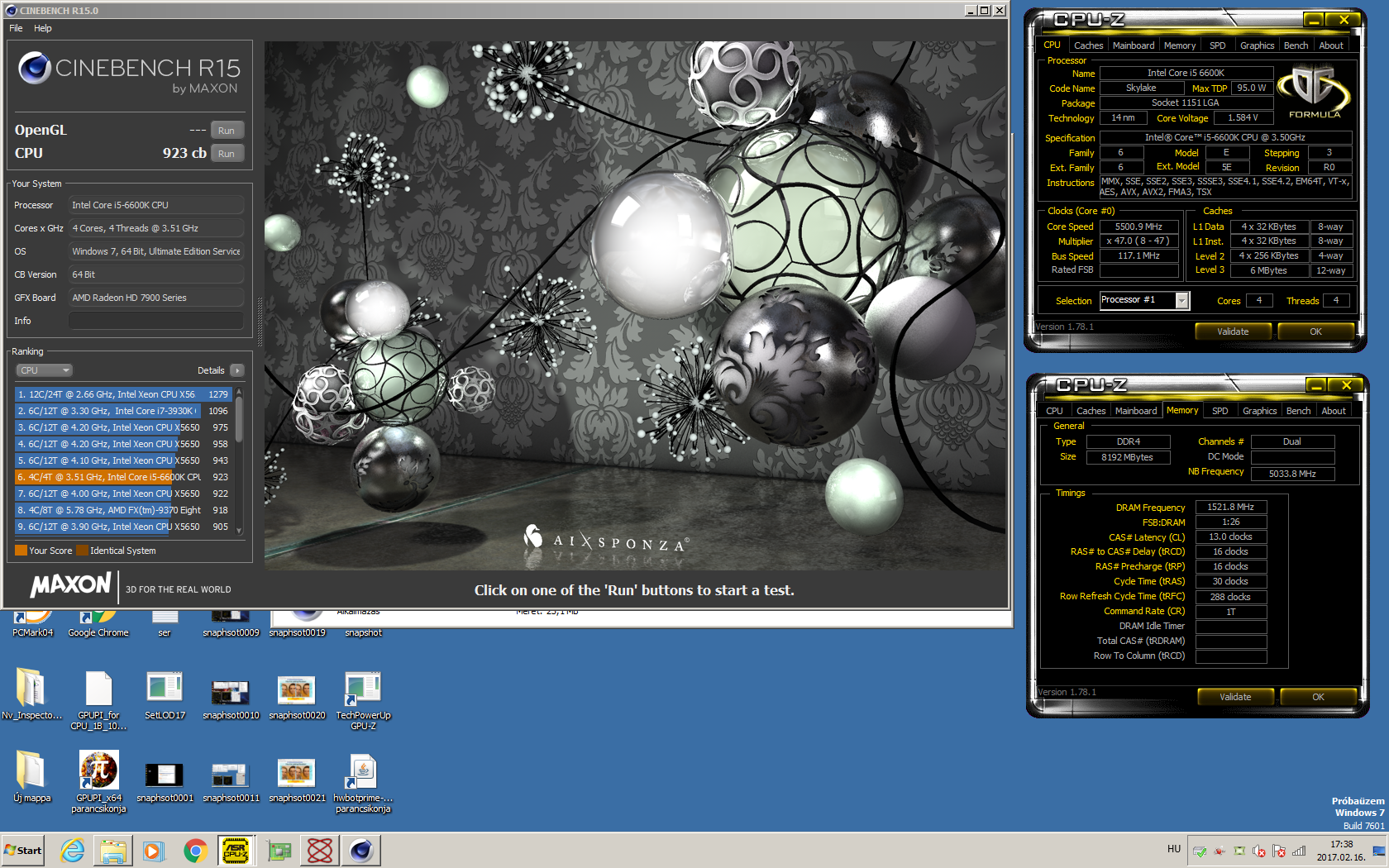Switch to CPU tab in lower CPU-Z window
1389x868 pixels.
(x=1054, y=411)
